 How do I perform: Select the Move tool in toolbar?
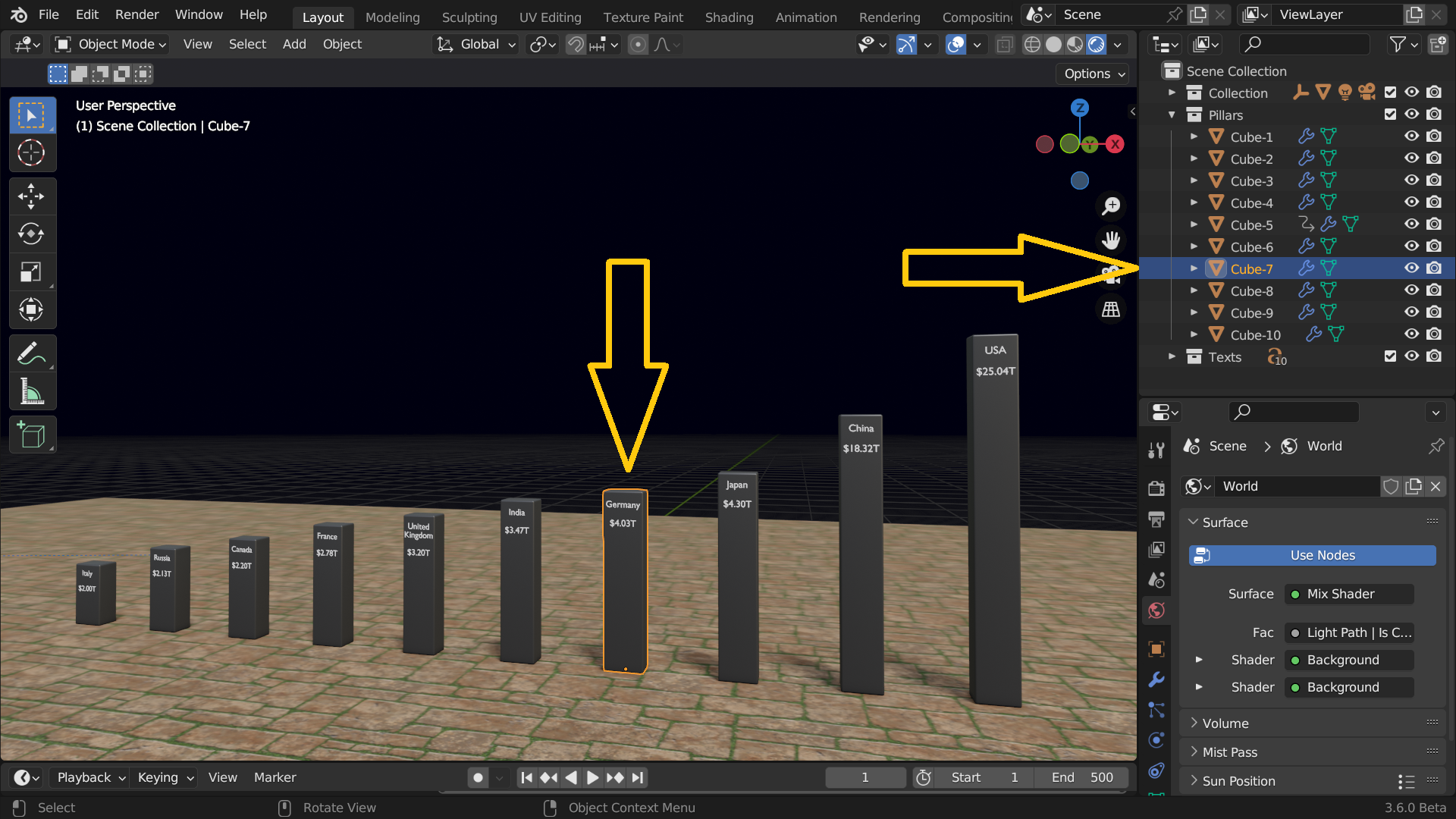point(31,196)
